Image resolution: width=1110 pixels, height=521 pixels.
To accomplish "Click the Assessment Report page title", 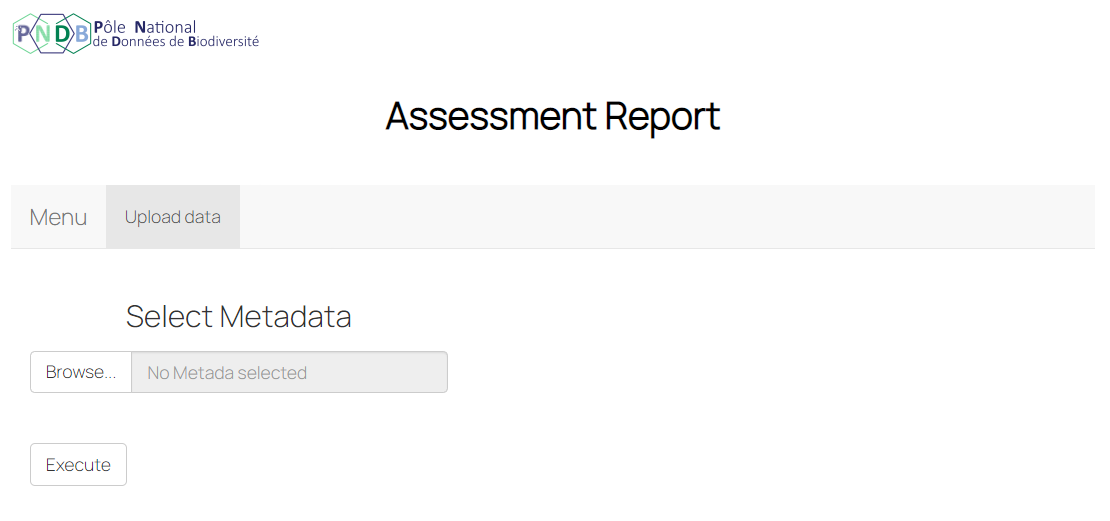I will pos(553,116).
